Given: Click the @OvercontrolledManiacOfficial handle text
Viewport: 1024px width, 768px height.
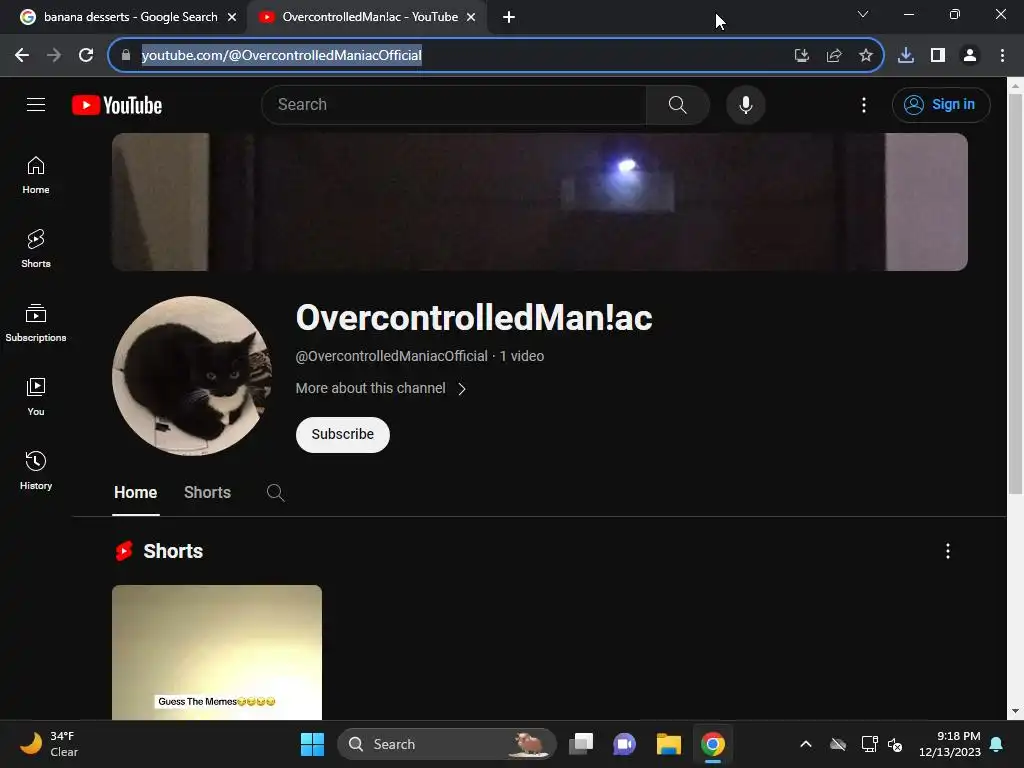Looking at the screenshot, I should 391,356.
